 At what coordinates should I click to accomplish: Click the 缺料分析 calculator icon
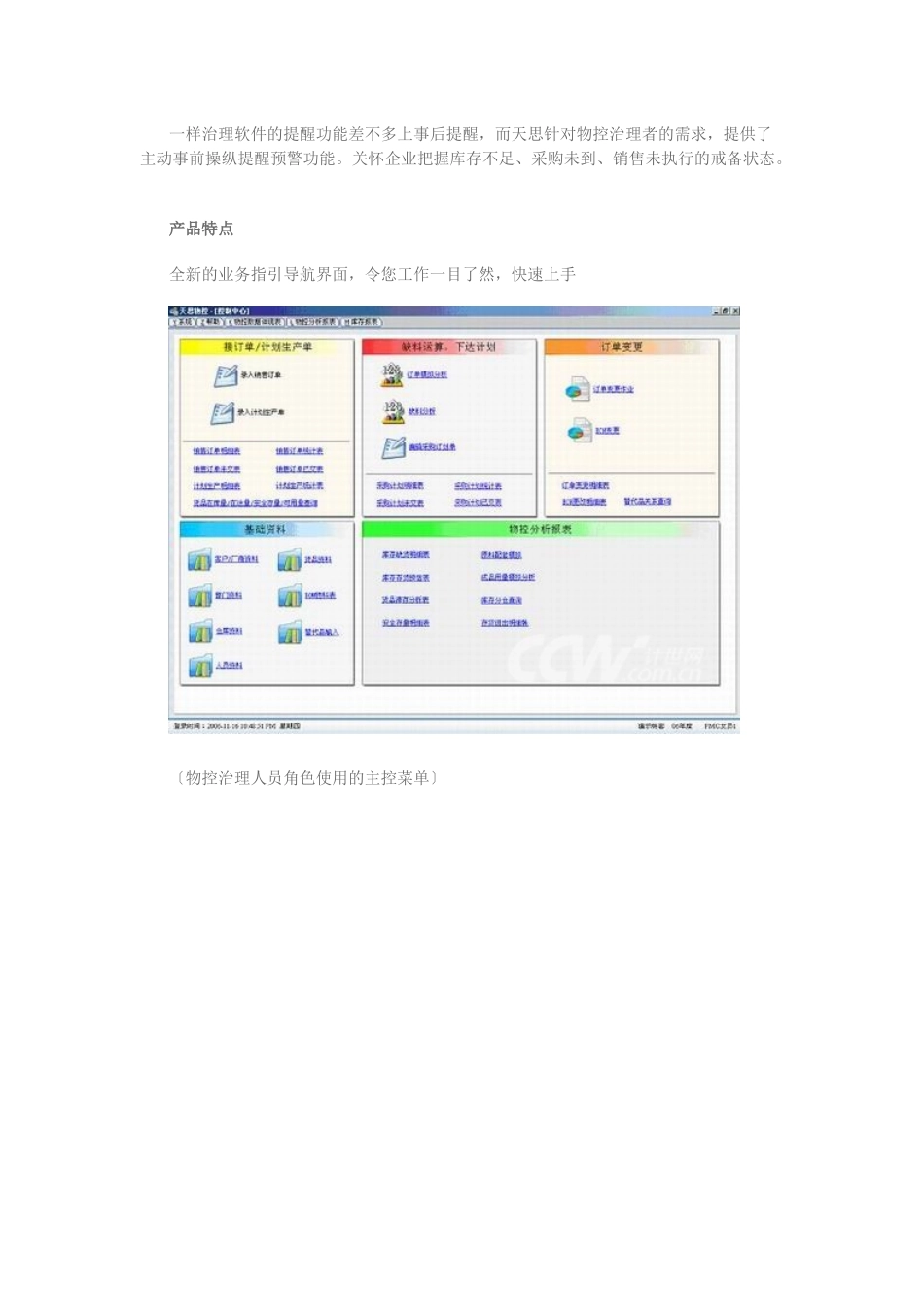click(x=392, y=411)
